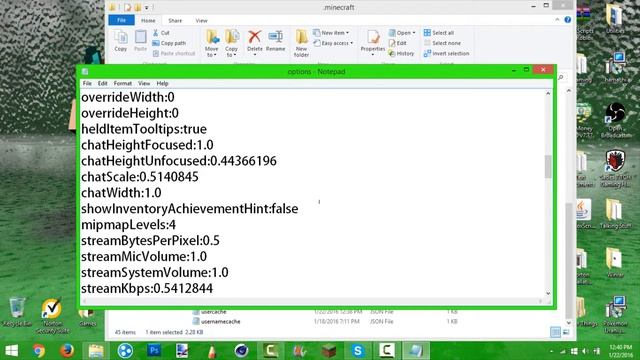Click the Notepad vertical scrollbar thumb
Image resolution: width=640 pixels, height=360 pixels.
point(548,167)
